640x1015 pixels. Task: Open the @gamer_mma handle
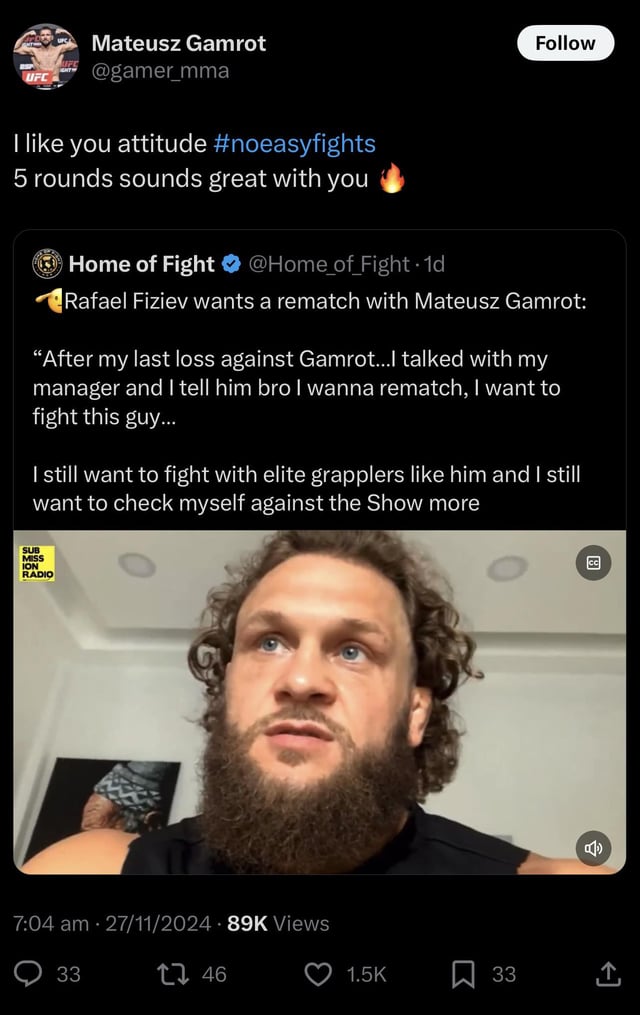pyautogui.click(x=160, y=70)
